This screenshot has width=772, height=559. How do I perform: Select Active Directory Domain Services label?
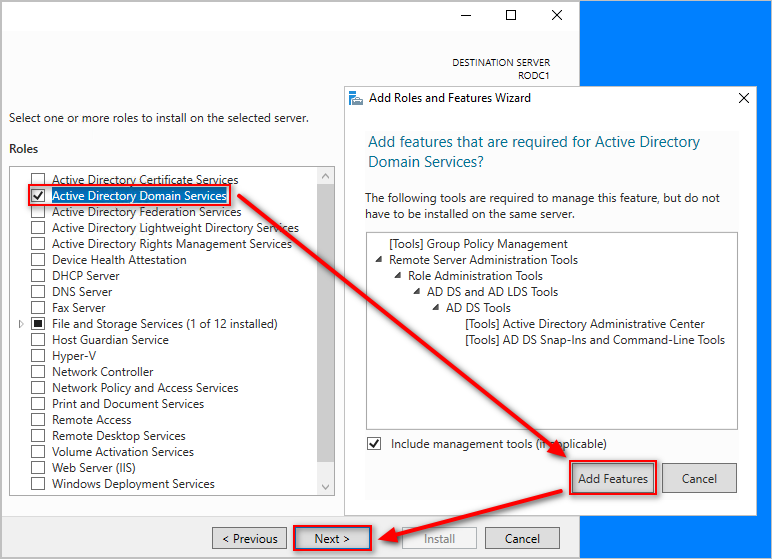pyautogui.click(x=139, y=196)
